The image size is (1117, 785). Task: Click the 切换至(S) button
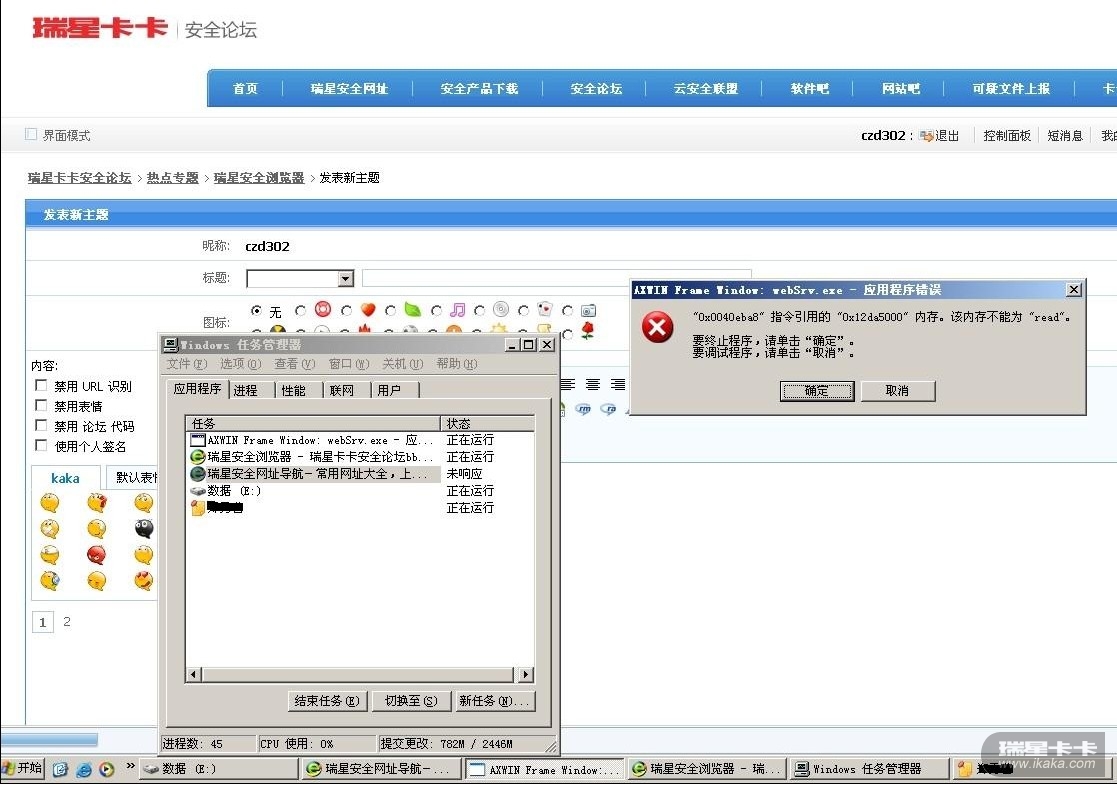point(411,701)
